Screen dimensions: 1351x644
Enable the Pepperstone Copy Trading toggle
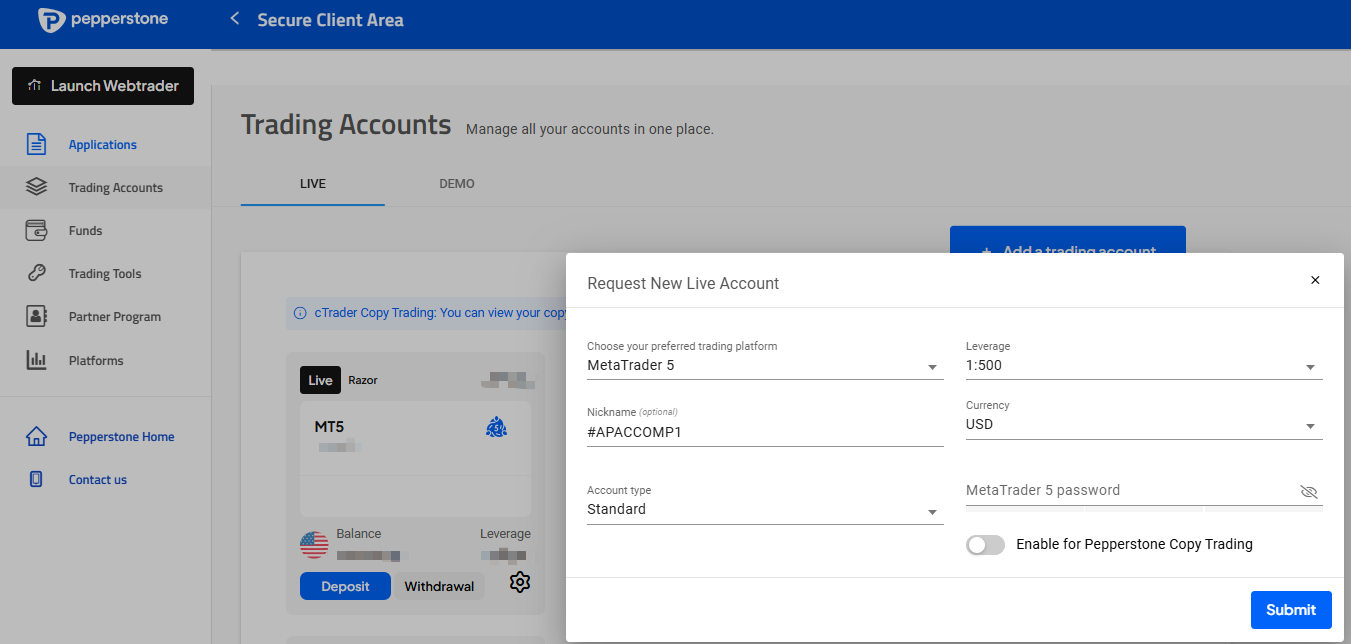click(985, 545)
